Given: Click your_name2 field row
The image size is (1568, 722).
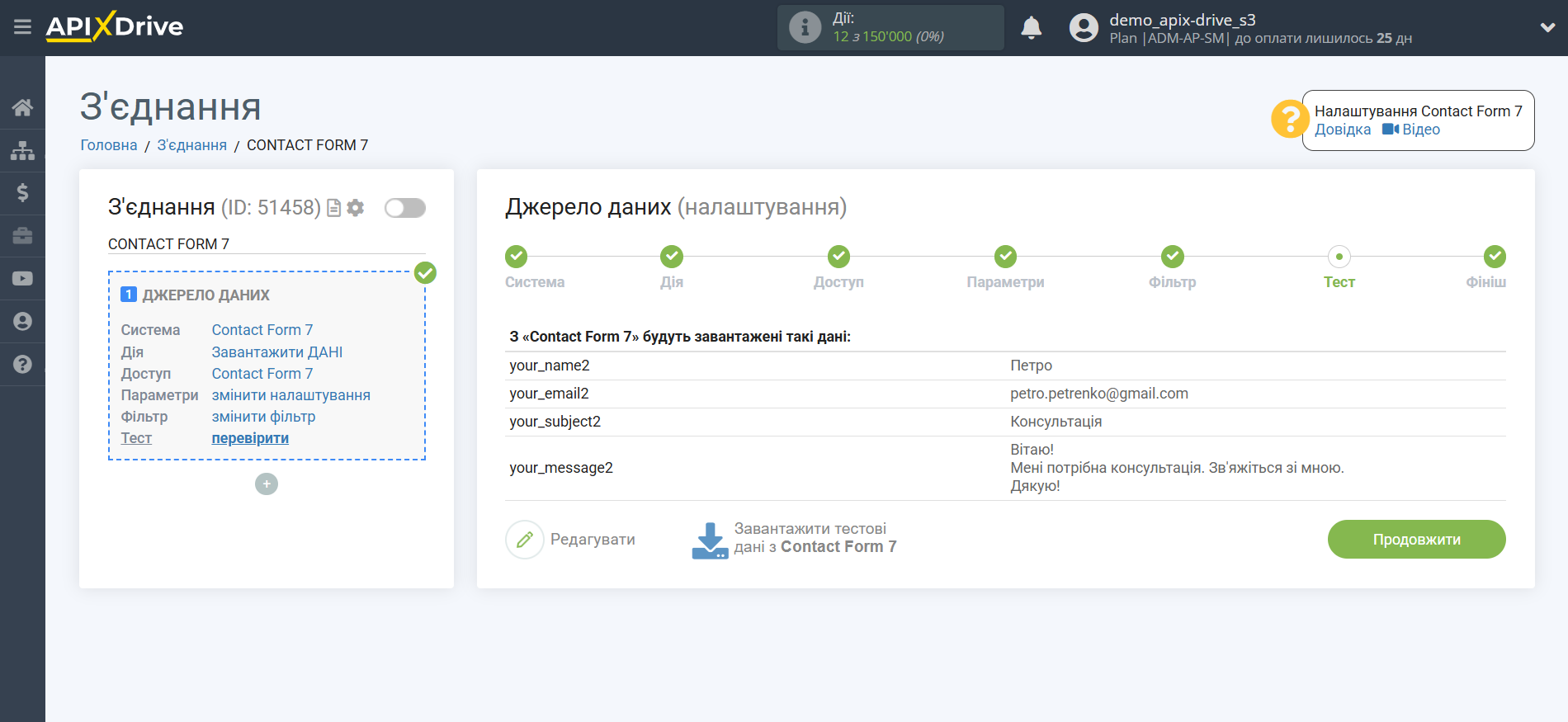Looking at the screenshot, I should 1005,366.
